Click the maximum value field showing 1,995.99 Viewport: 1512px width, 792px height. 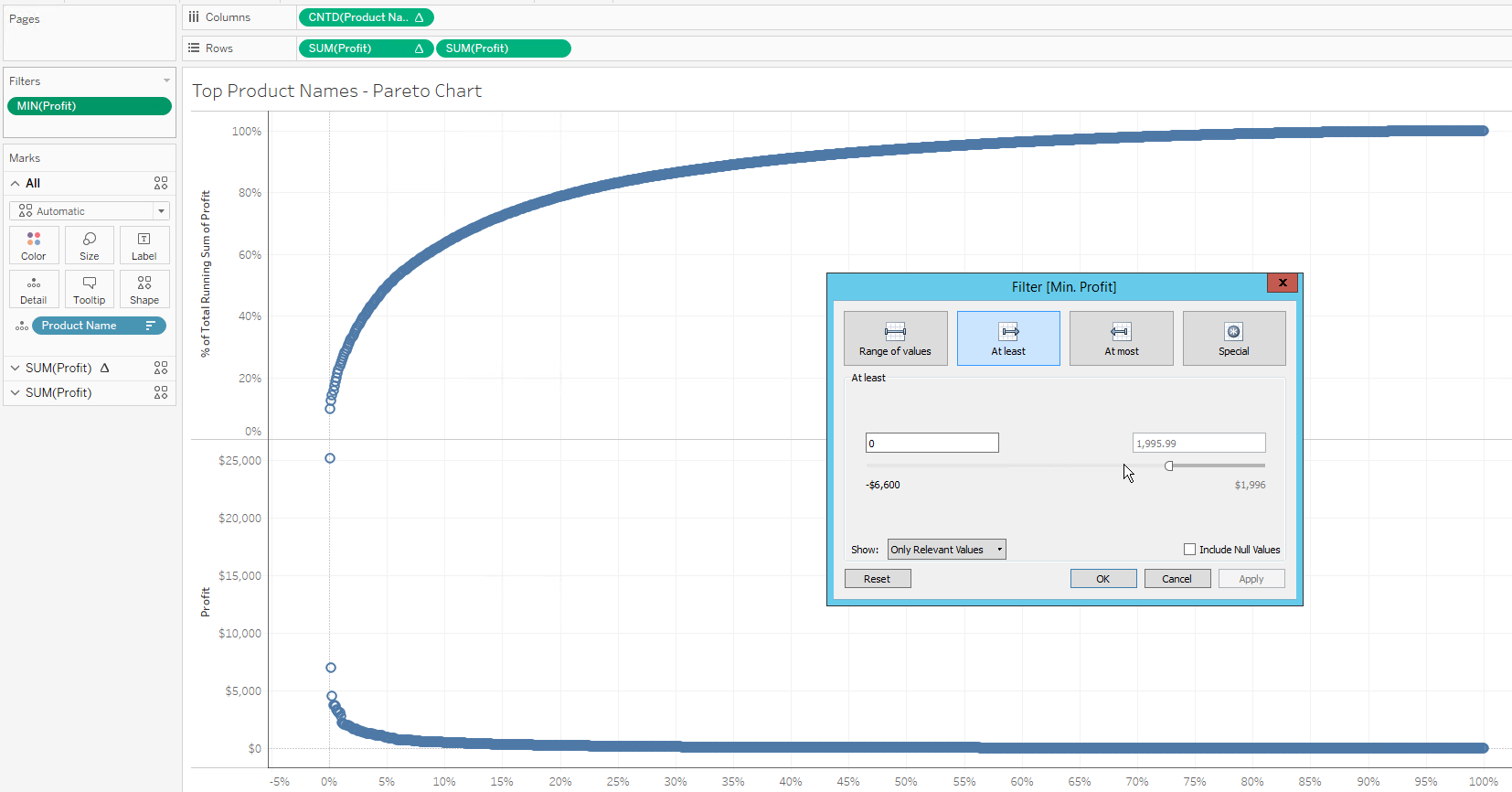tap(1199, 444)
